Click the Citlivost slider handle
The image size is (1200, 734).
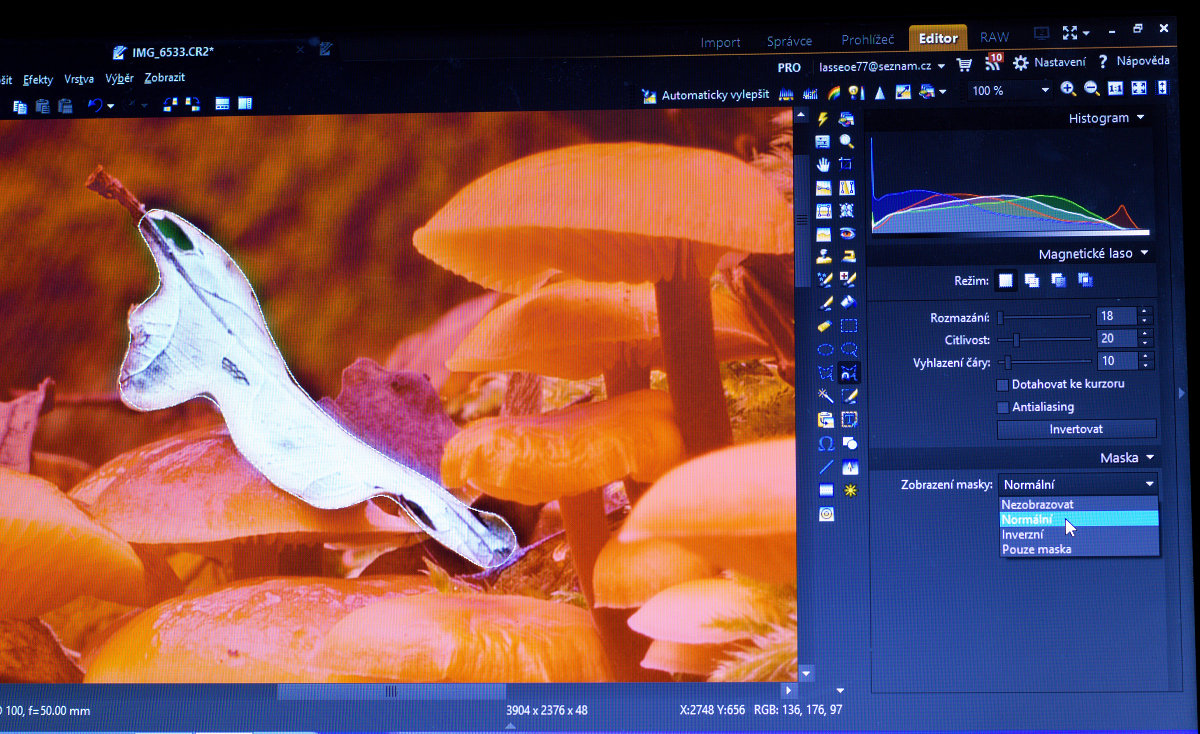pos(1016,340)
